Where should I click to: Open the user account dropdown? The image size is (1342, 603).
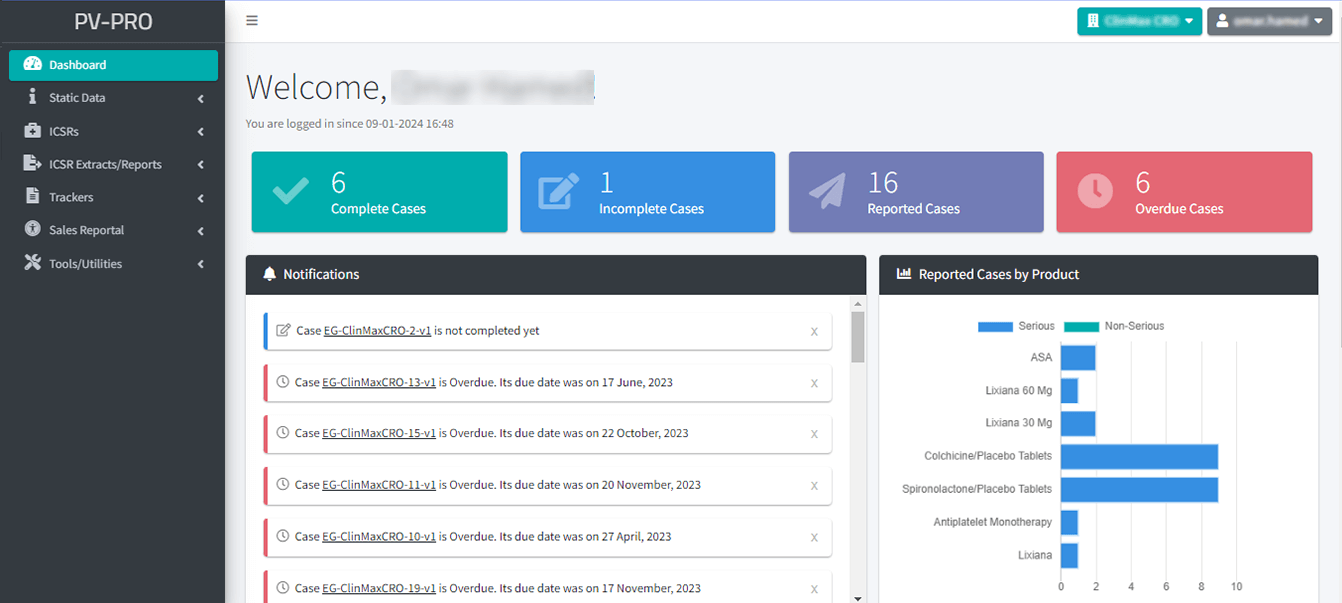click(1269, 21)
